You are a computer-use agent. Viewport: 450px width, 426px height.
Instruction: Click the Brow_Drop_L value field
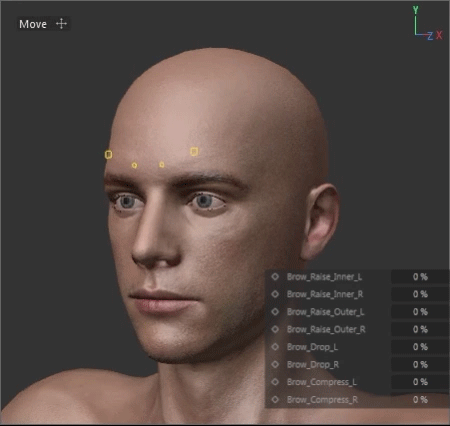pos(420,347)
